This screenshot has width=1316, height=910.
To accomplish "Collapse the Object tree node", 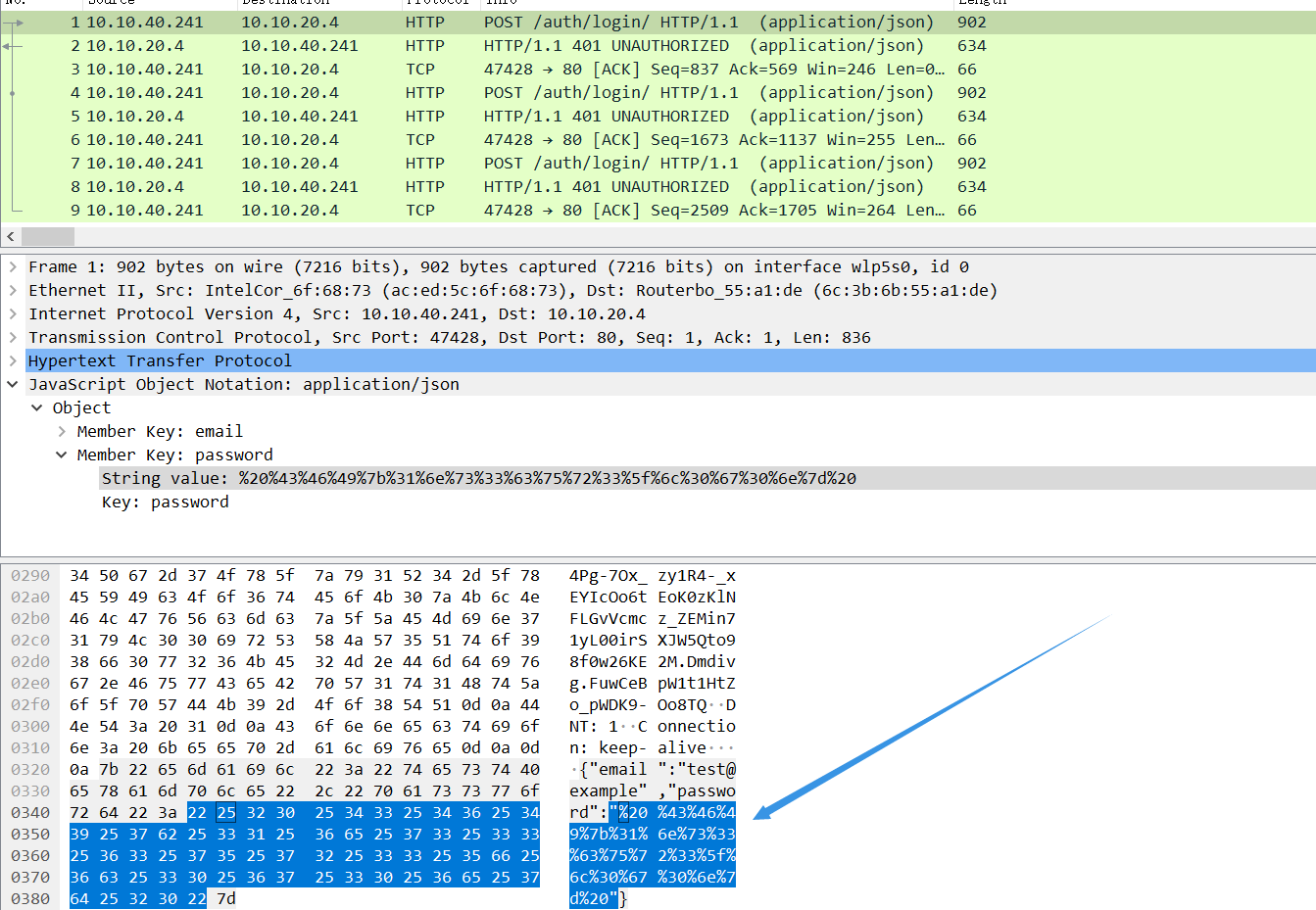I will tap(37, 407).
